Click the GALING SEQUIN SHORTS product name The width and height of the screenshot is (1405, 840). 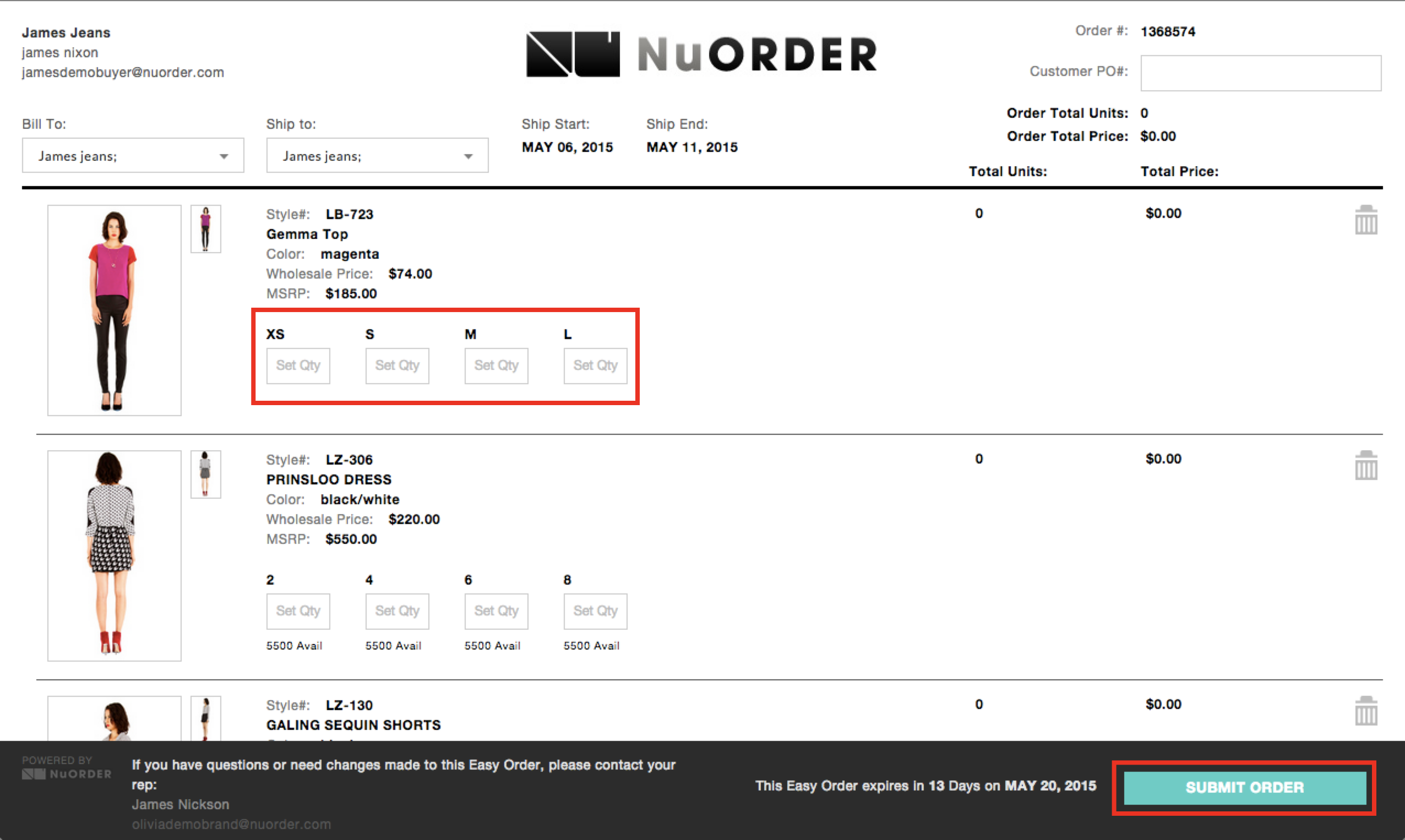[353, 725]
